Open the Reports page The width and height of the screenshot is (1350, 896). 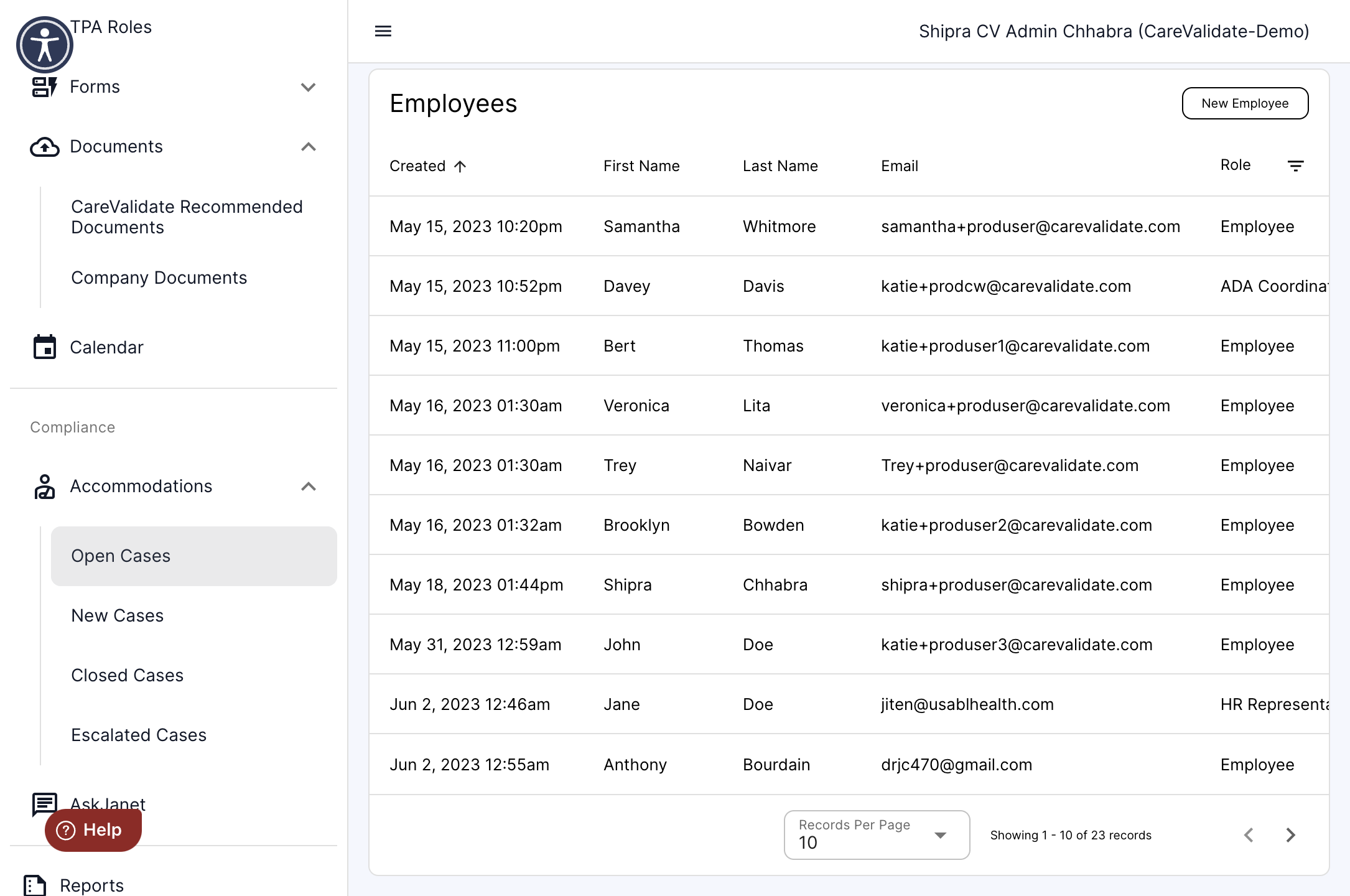click(x=92, y=885)
